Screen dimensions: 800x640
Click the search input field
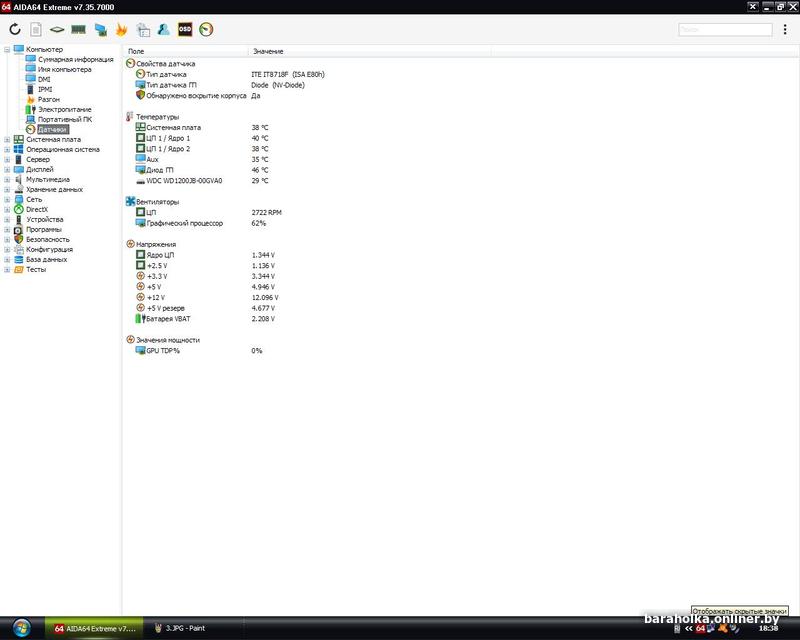(x=725, y=30)
